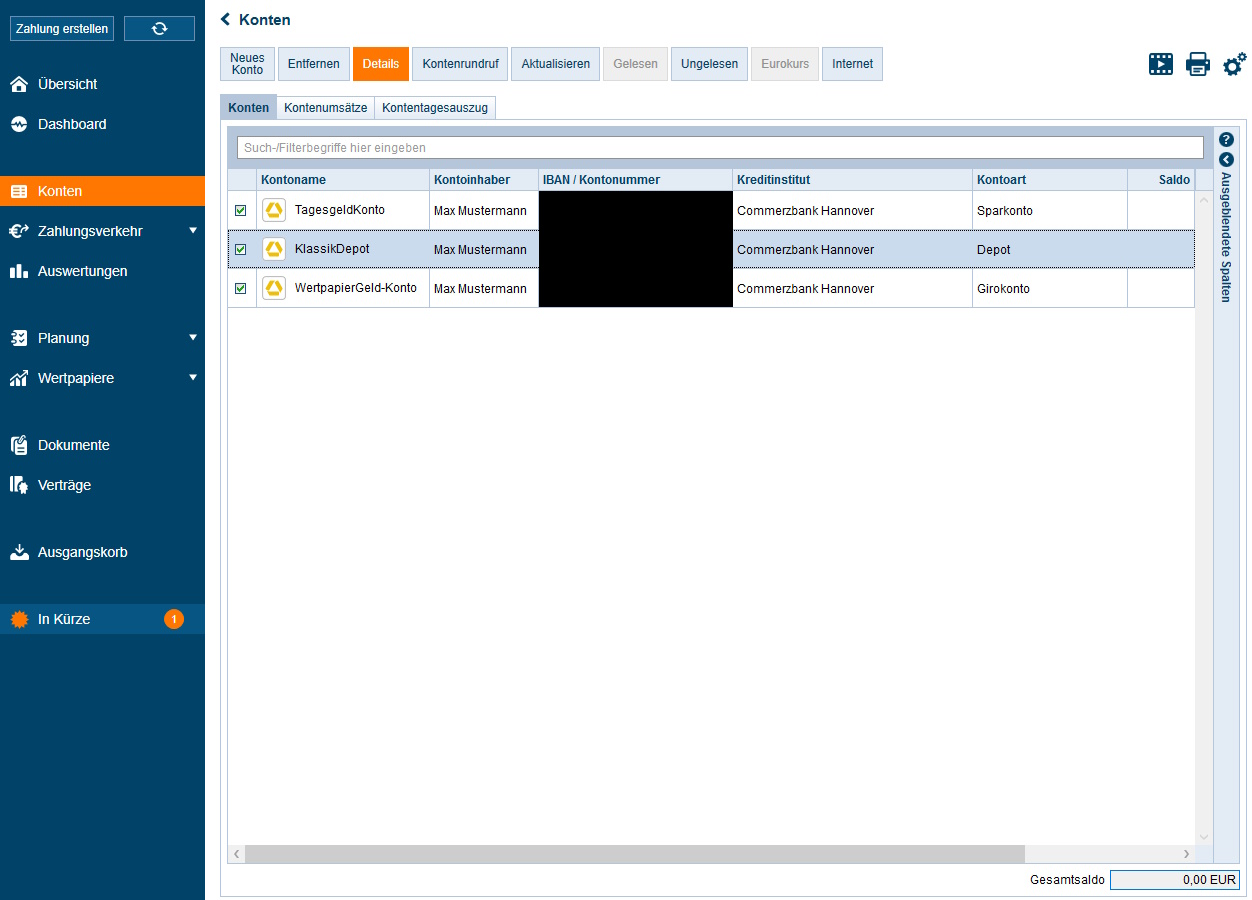Toggle the KlassikDepot checkbox

coord(241,250)
